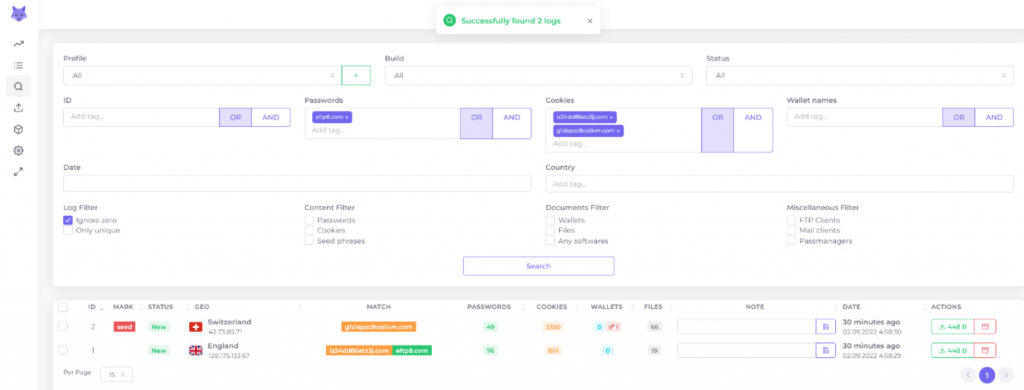Open the upload icon in sidebar
Viewport: 1024px width, 390px height.
(18, 108)
